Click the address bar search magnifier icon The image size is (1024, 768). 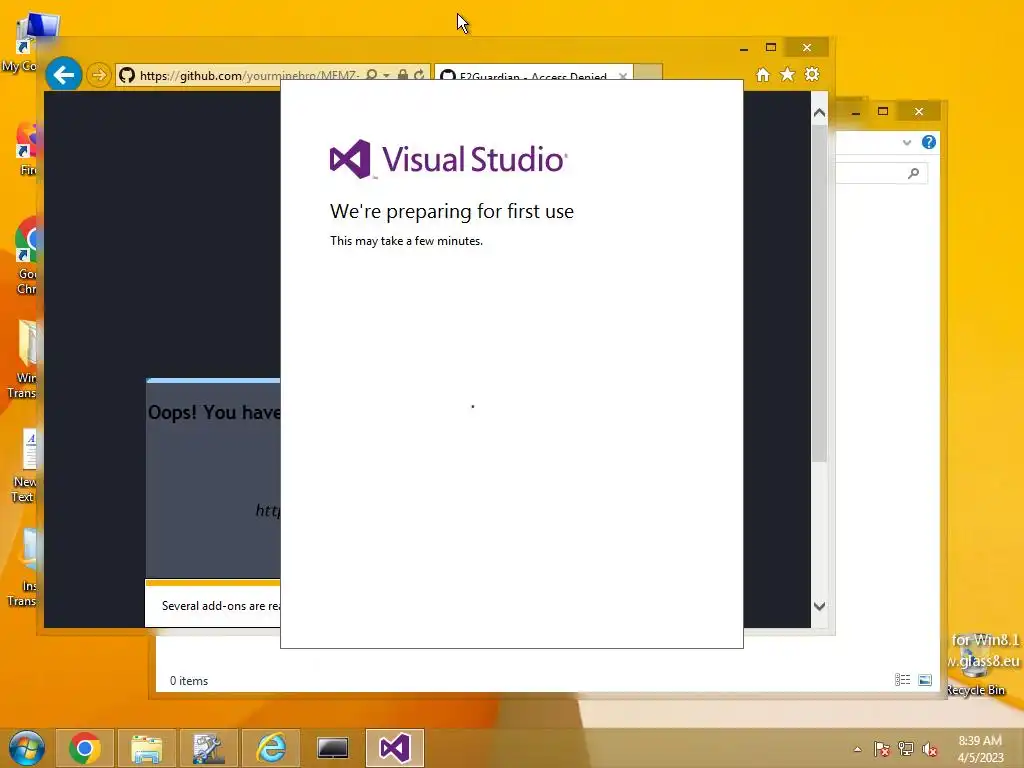point(372,75)
